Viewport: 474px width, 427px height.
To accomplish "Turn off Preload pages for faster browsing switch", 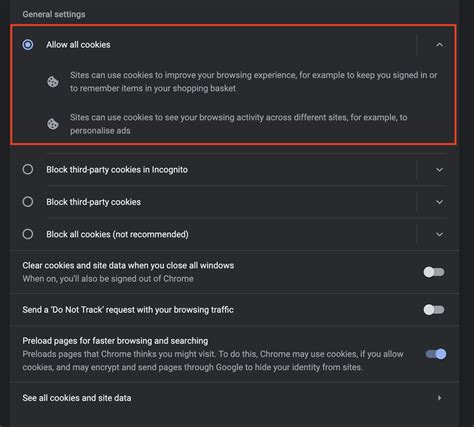I will click(x=436, y=354).
